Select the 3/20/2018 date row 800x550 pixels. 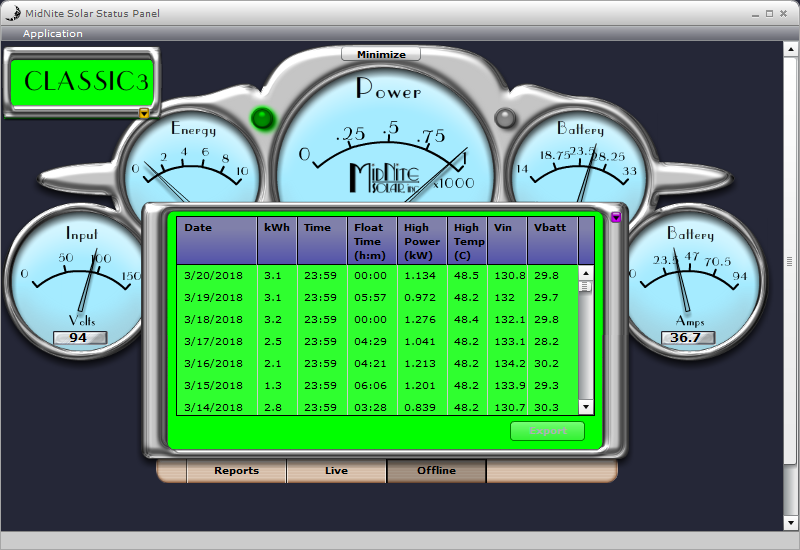click(x=378, y=276)
